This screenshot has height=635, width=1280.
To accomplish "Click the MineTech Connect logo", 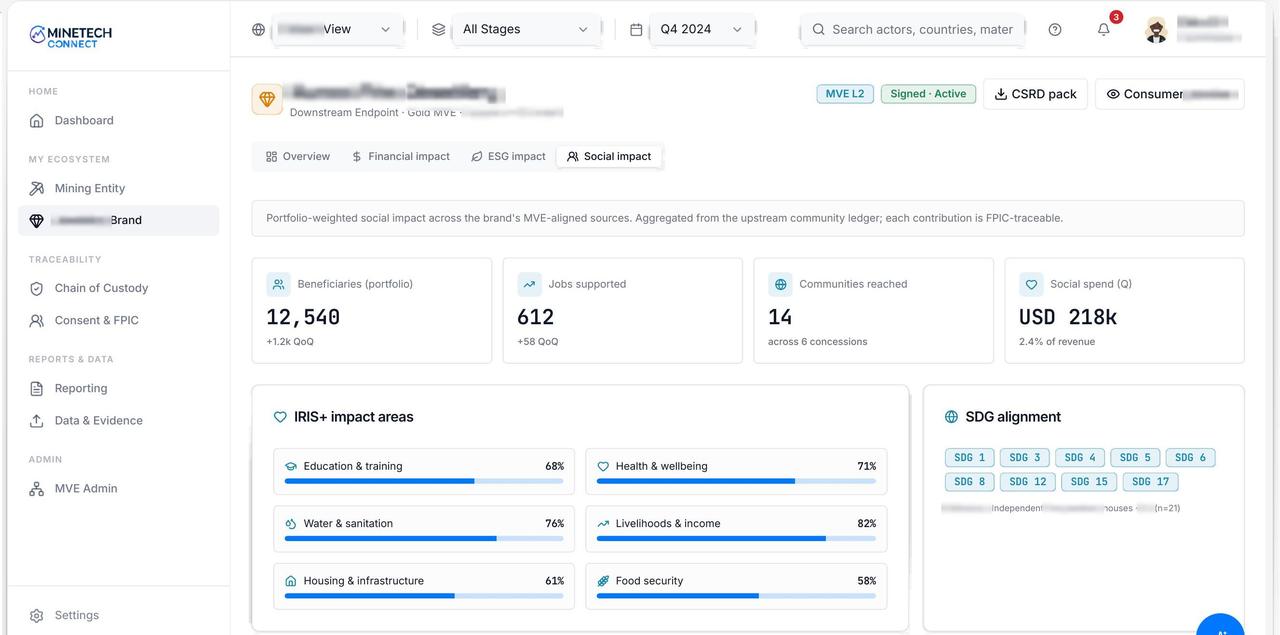I will point(71,37).
